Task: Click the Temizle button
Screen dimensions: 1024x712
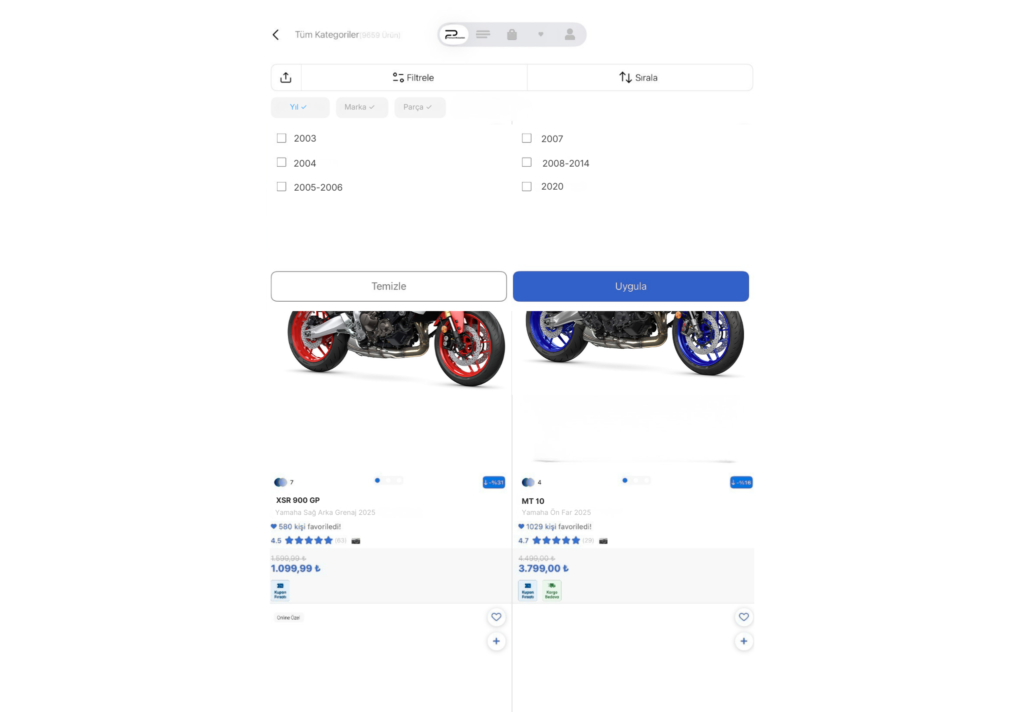Action: tap(389, 286)
